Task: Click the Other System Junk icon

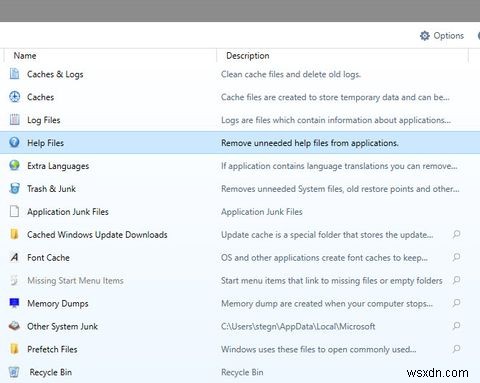Action: coord(14,326)
